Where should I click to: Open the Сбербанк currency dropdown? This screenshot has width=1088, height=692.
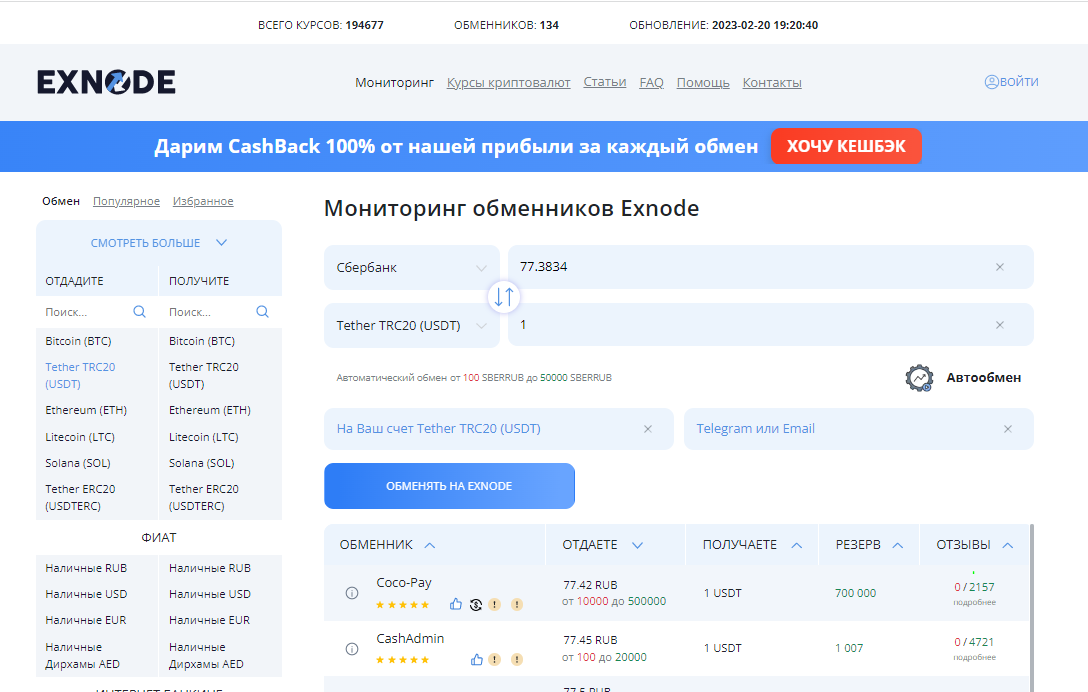click(411, 267)
